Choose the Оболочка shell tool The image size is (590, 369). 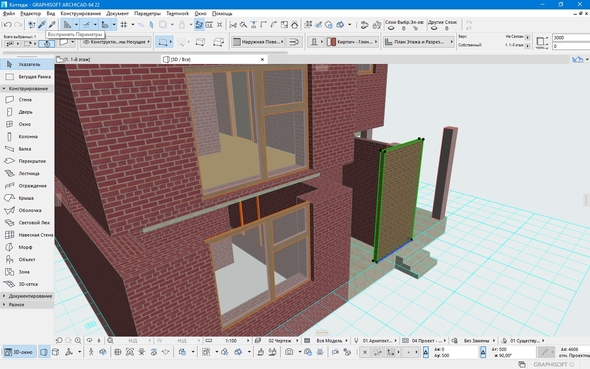[27, 210]
